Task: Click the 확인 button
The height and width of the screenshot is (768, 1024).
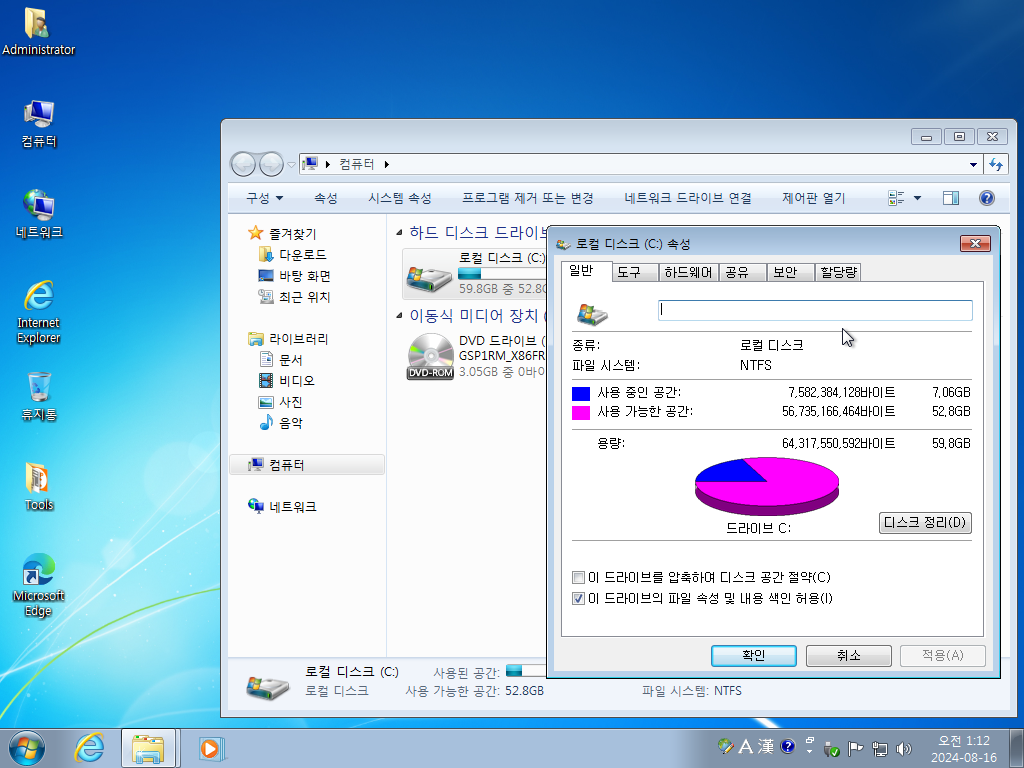Action: (x=754, y=655)
